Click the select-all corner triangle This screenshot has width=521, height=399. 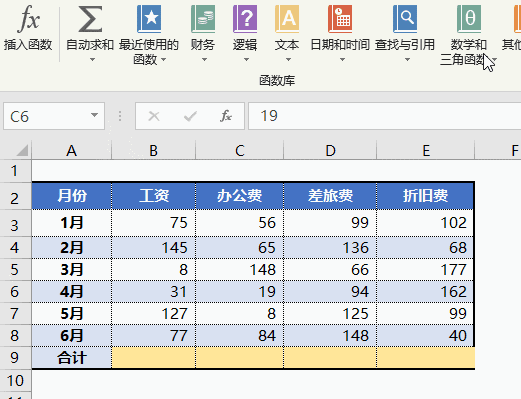pyautogui.click(x=21, y=150)
